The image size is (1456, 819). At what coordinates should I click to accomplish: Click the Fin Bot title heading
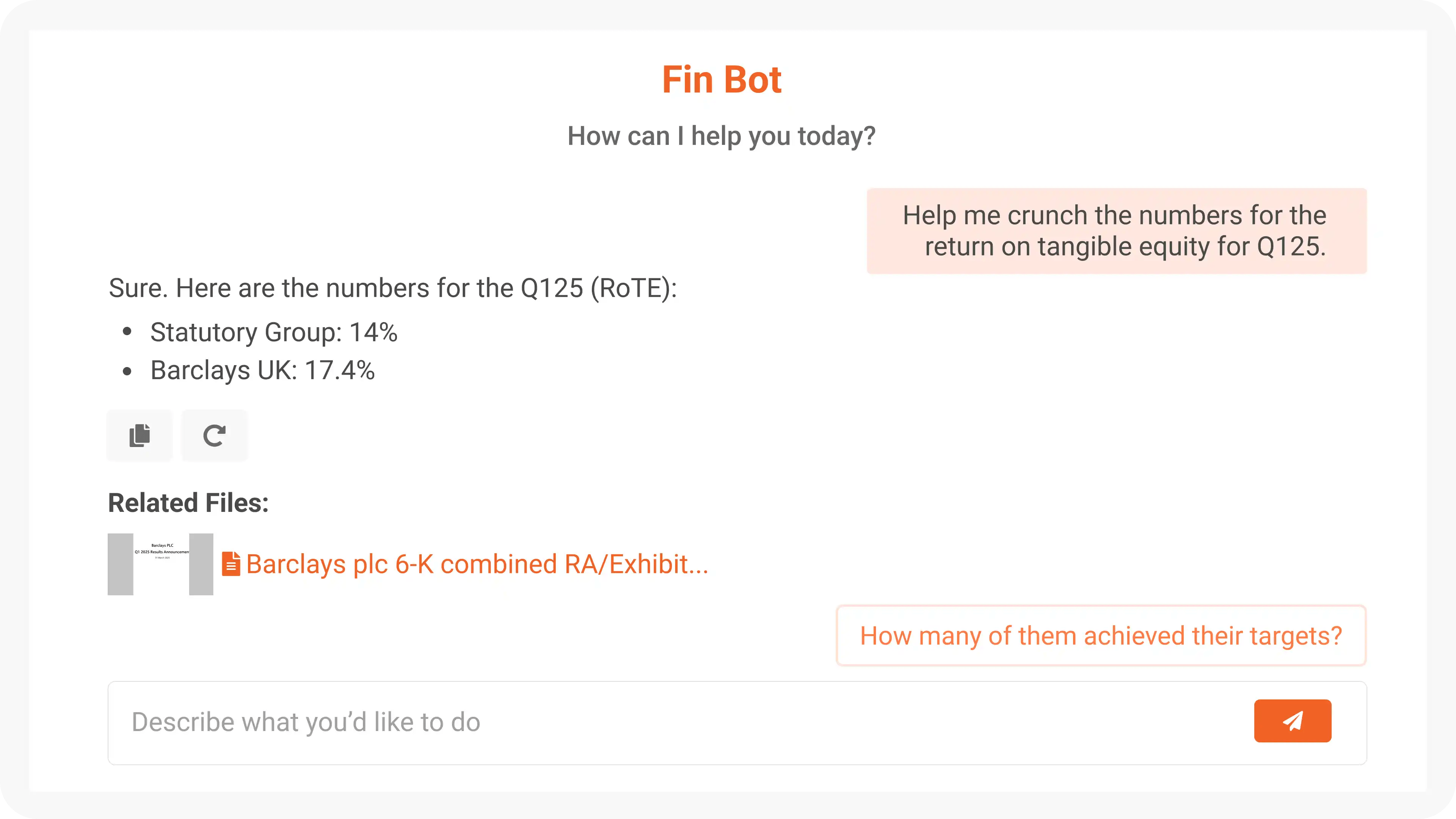tap(722, 79)
